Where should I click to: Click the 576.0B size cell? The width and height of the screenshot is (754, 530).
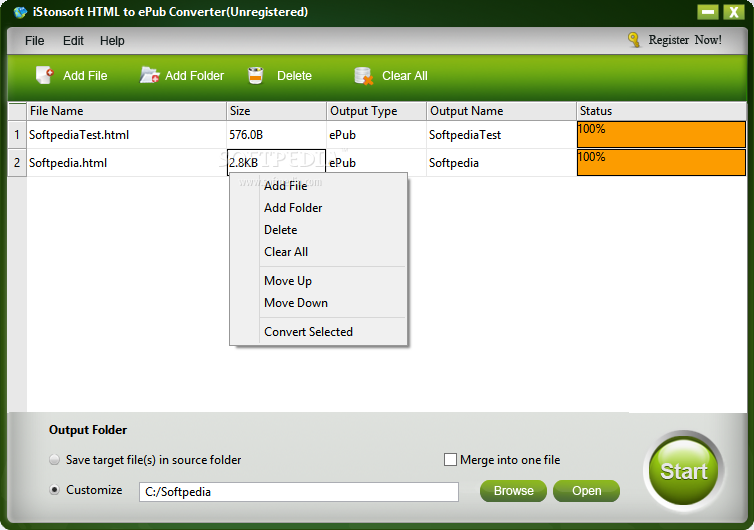pos(276,135)
